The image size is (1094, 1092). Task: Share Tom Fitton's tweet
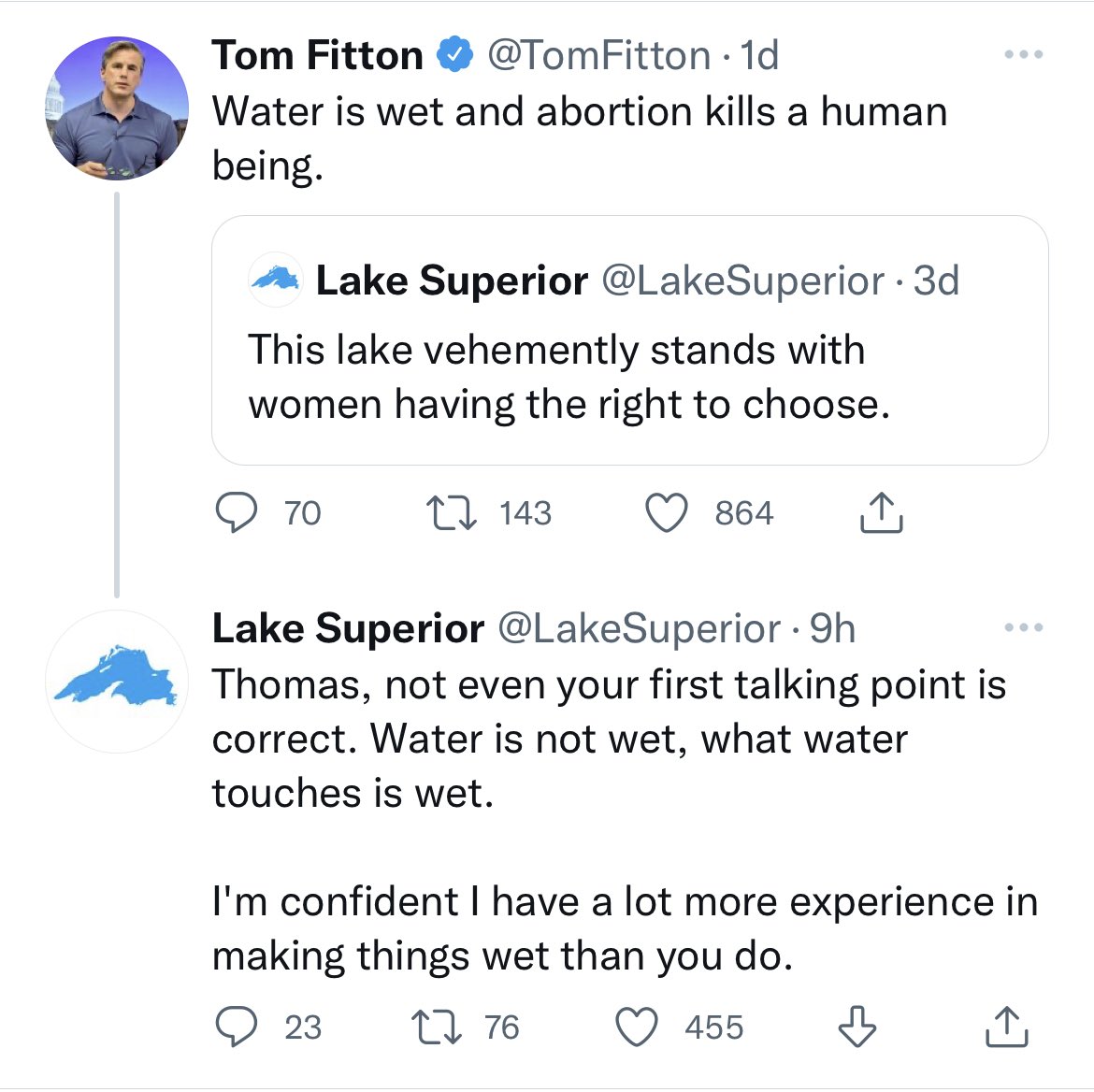pyautogui.click(x=881, y=513)
